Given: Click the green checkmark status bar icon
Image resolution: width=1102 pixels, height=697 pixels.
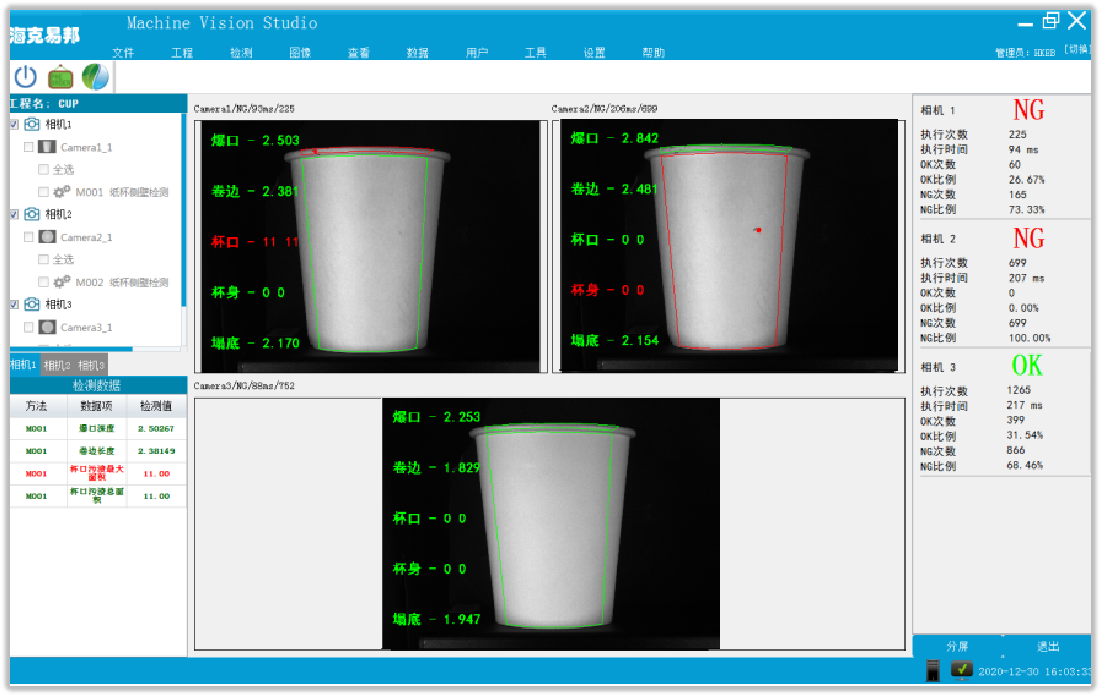Looking at the screenshot, I should [962, 669].
